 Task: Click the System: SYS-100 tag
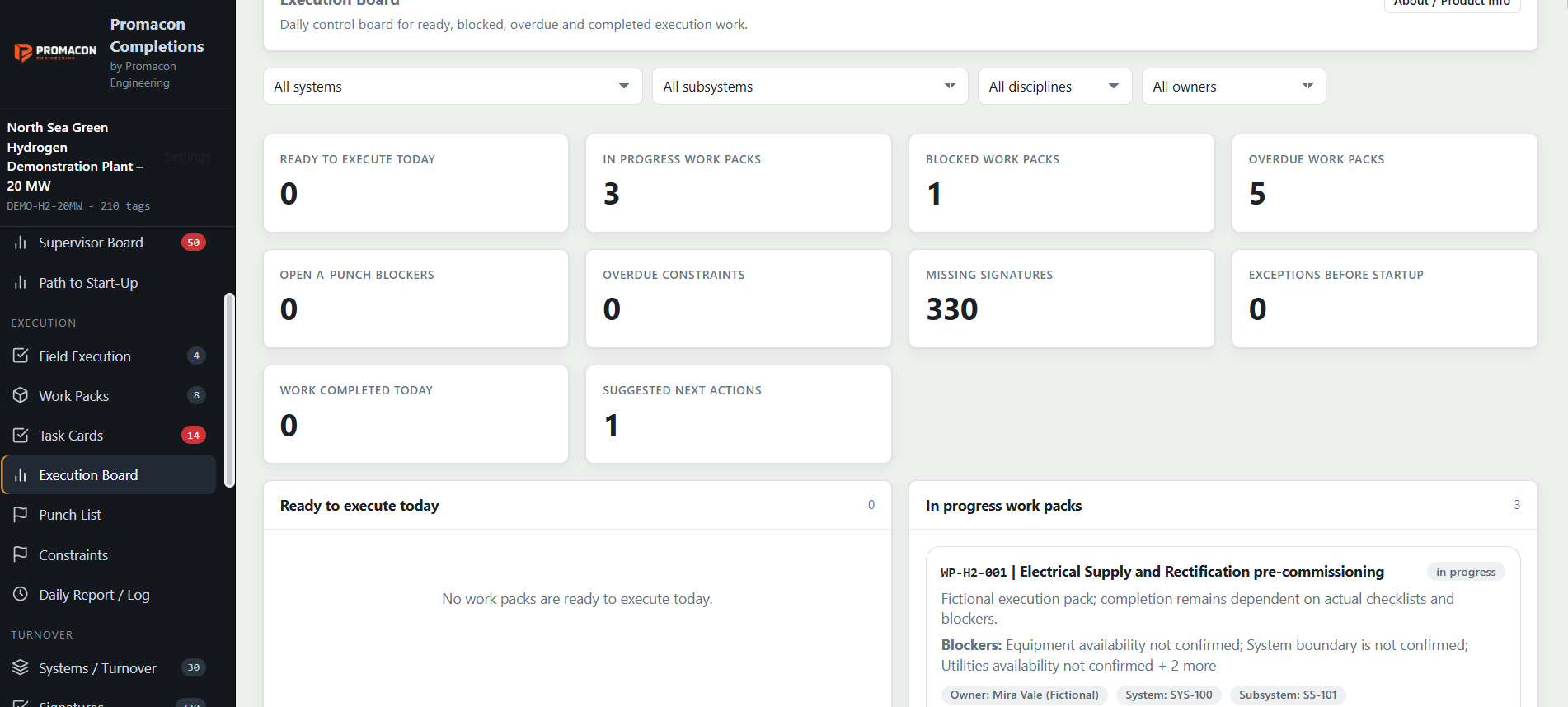pos(1169,695)
